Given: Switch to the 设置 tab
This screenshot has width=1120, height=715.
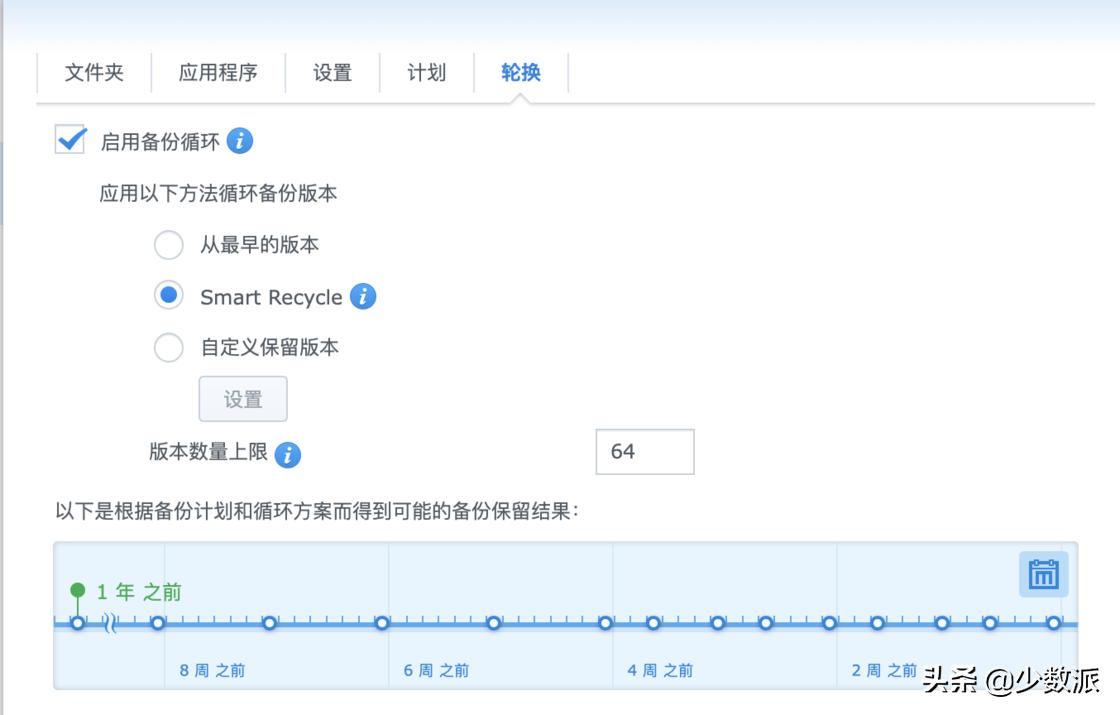Looking at the screenshot, I should click(x=332, y=72).
